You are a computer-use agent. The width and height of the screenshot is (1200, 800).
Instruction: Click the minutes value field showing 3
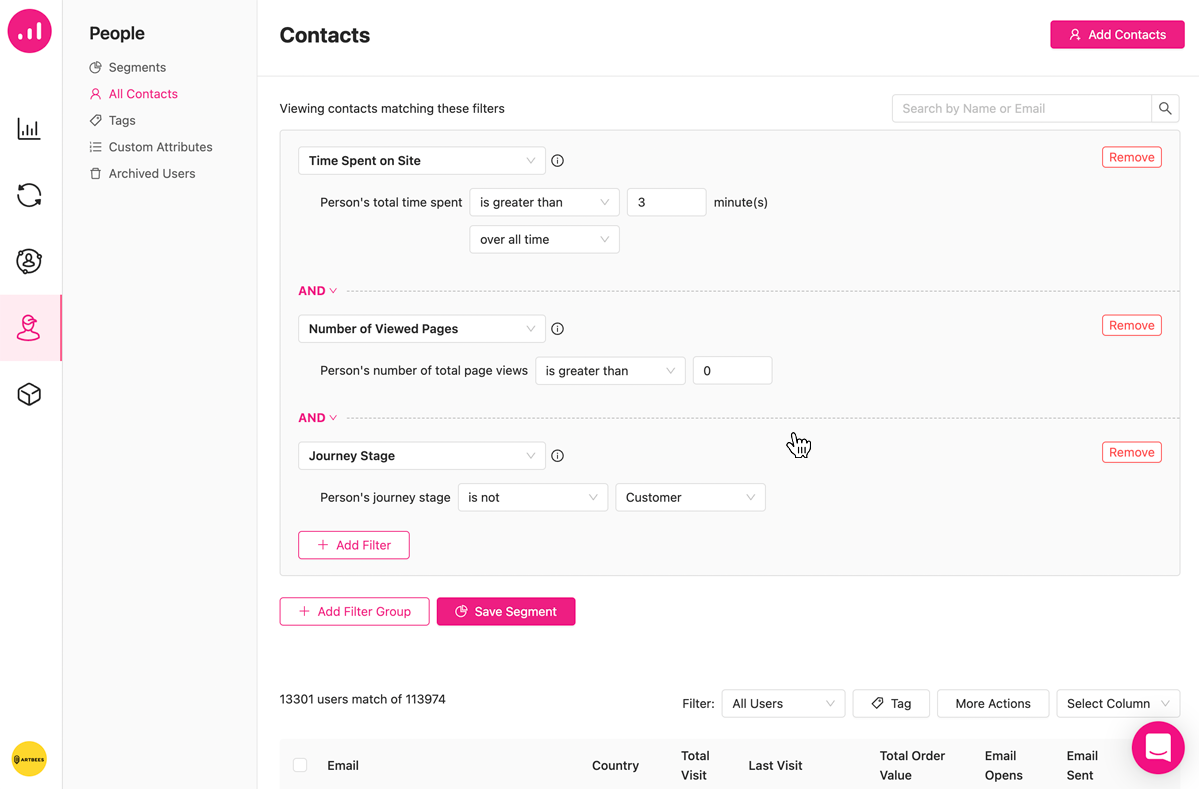point(667,202)
